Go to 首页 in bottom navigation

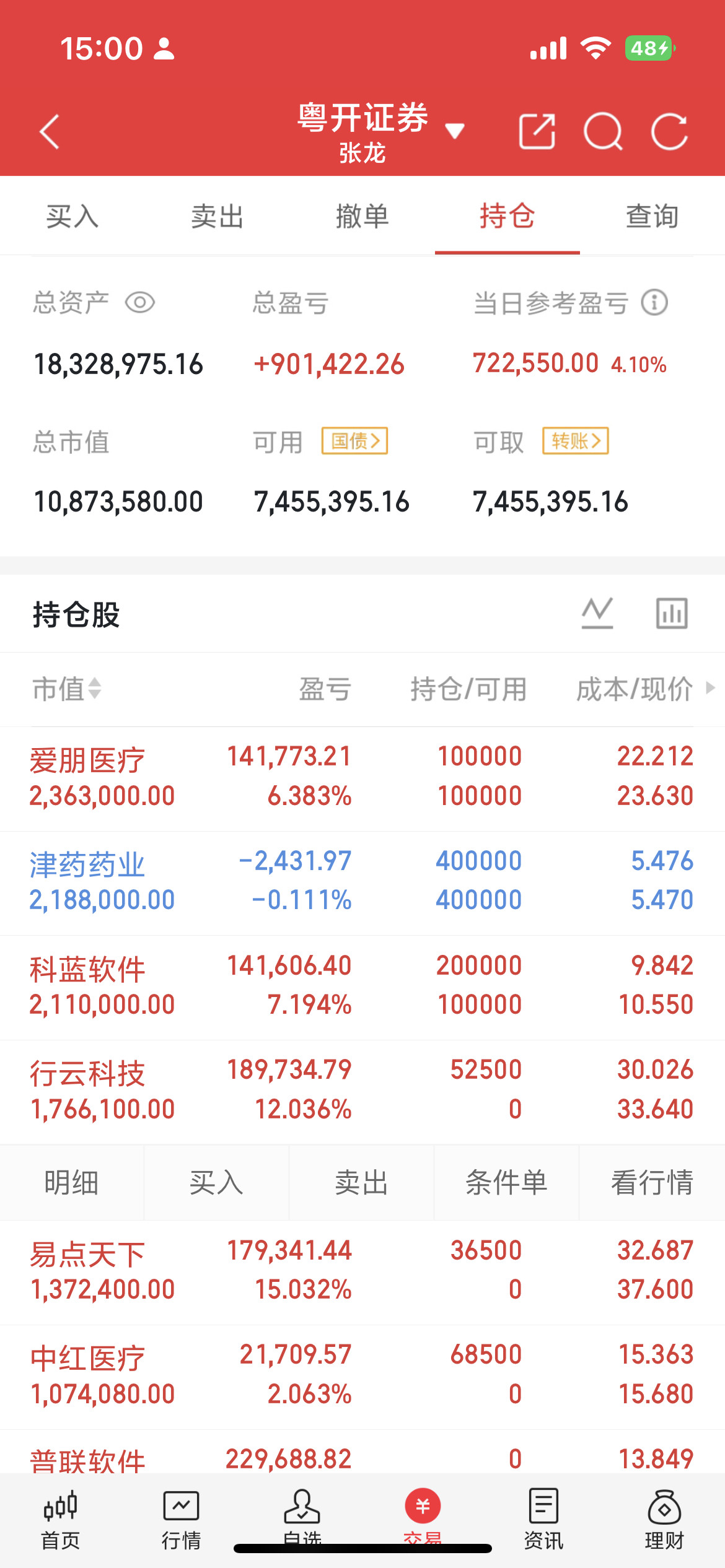pos(60,1519)
